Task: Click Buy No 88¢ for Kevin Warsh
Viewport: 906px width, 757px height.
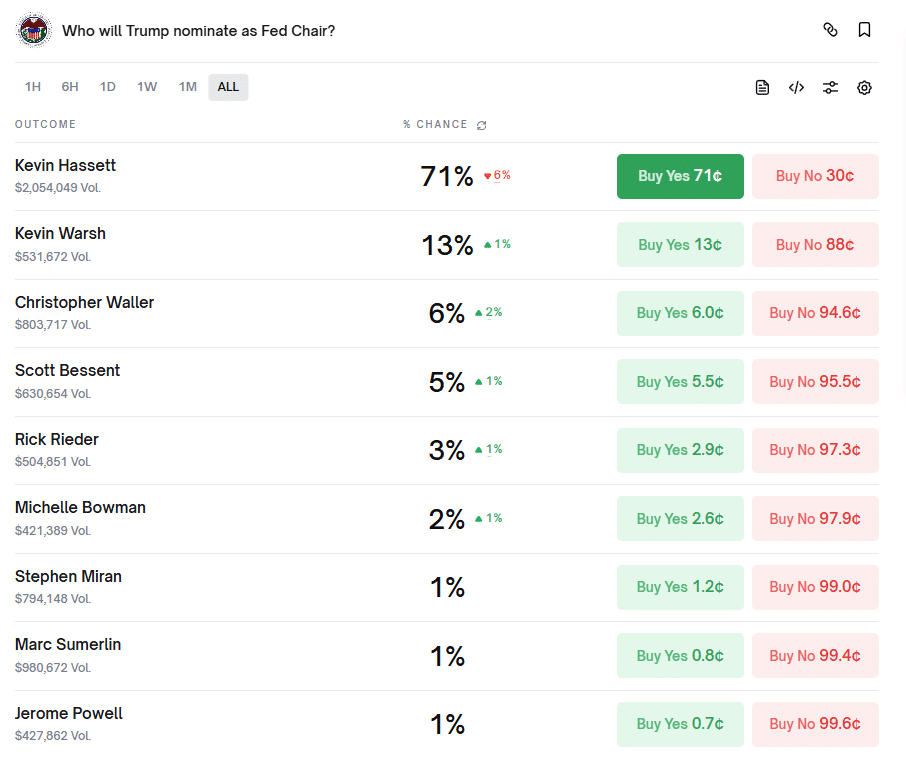Action: [x=815, y=244]
